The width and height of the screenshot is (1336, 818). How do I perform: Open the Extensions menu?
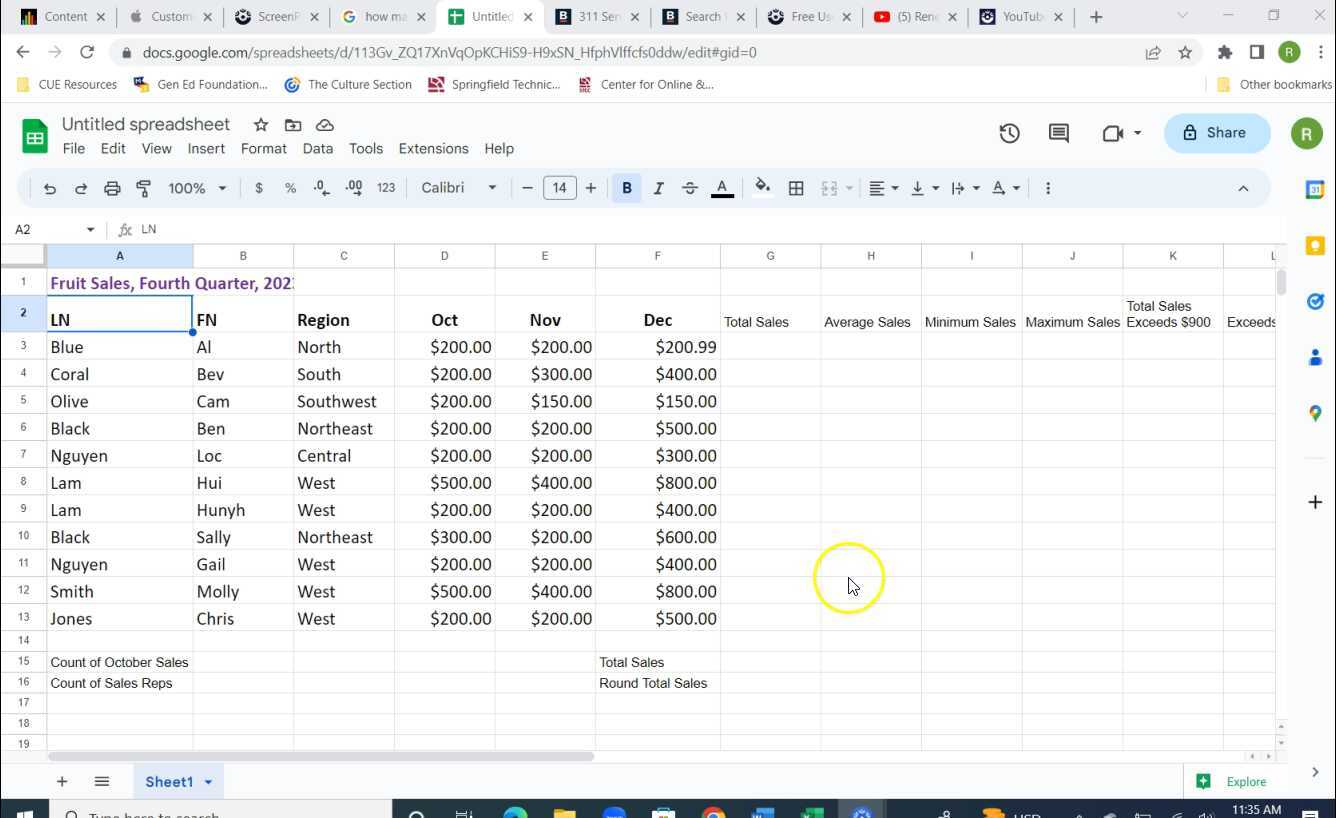(433, 148)
